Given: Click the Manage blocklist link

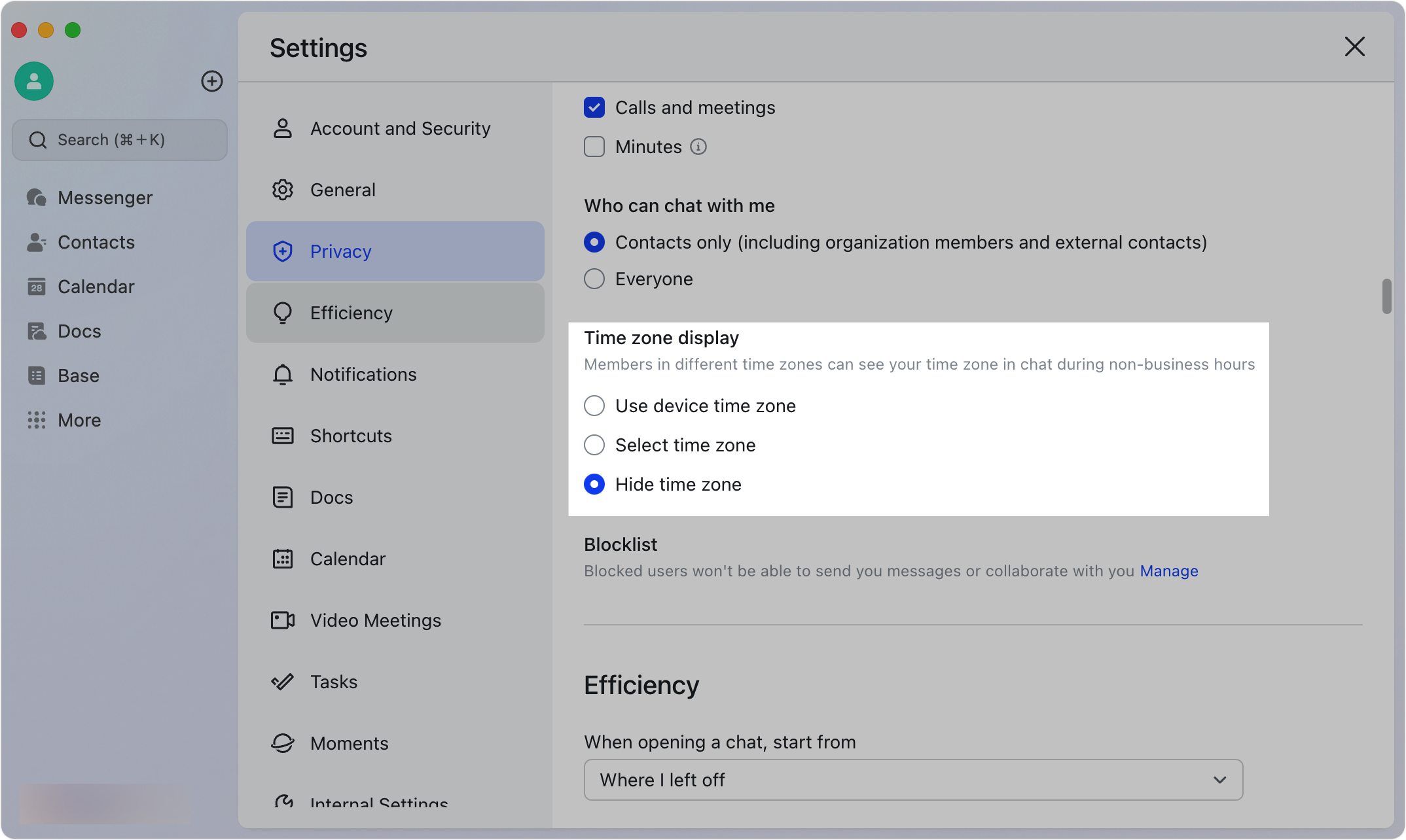Looking at the screenshot, I should (x=1168, y=570).
